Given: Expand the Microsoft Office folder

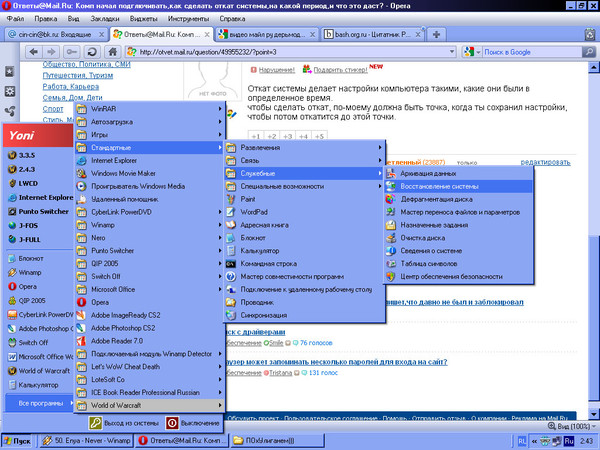Looking at the screenshot, I should pyautogui.click(x=149, y=289).
